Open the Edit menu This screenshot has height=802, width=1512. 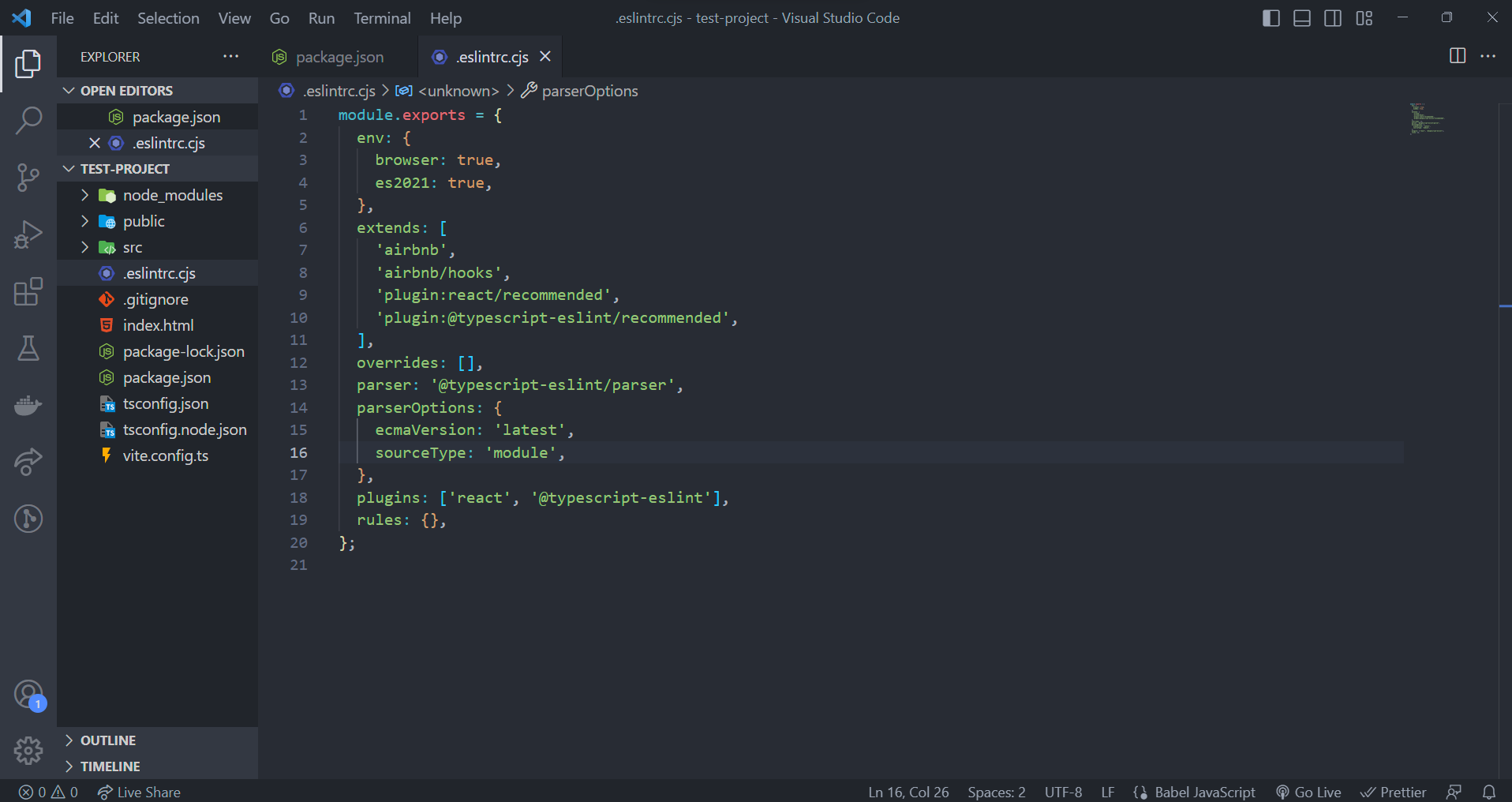click(x=106, y=17)
